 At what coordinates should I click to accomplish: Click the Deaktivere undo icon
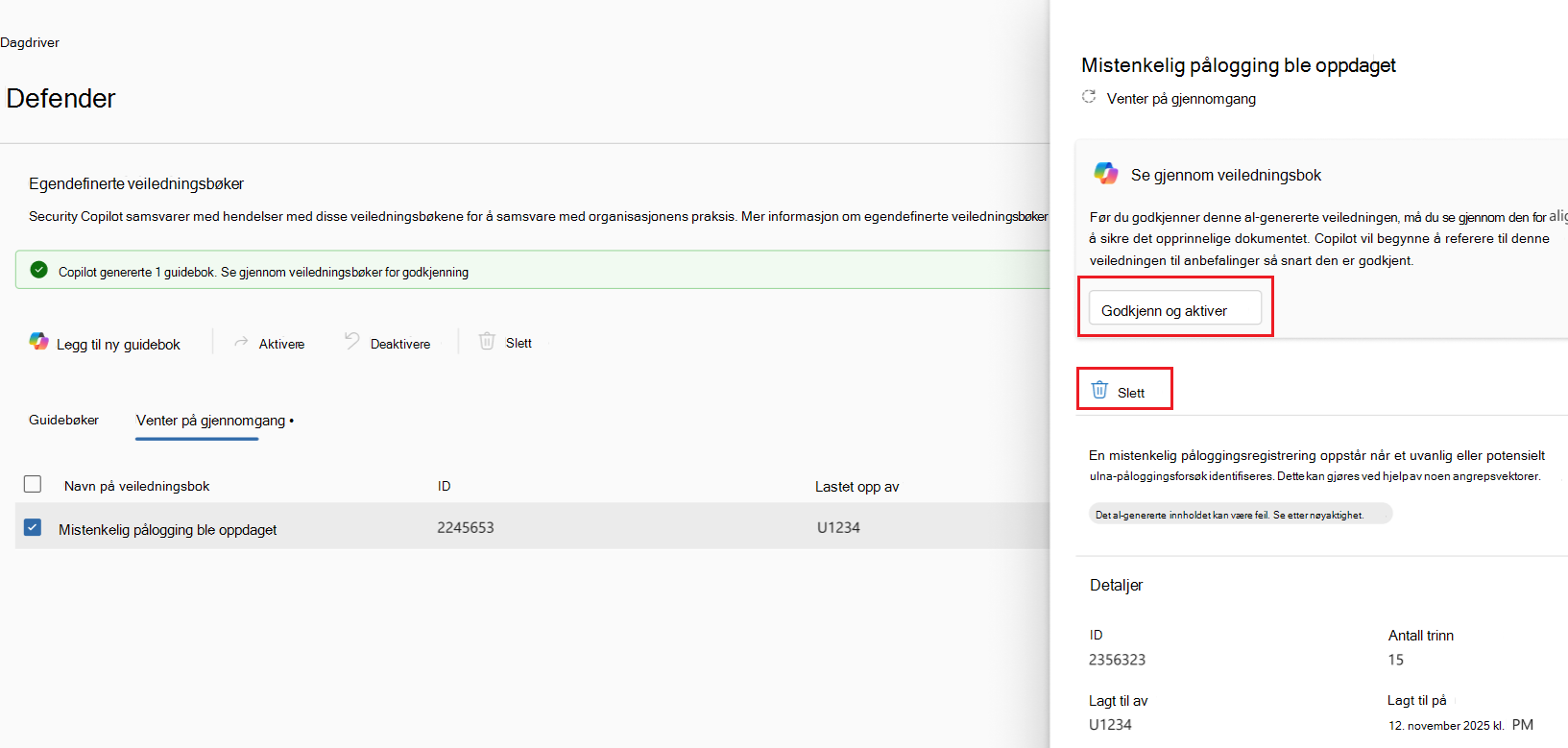(x=352, y=341)
